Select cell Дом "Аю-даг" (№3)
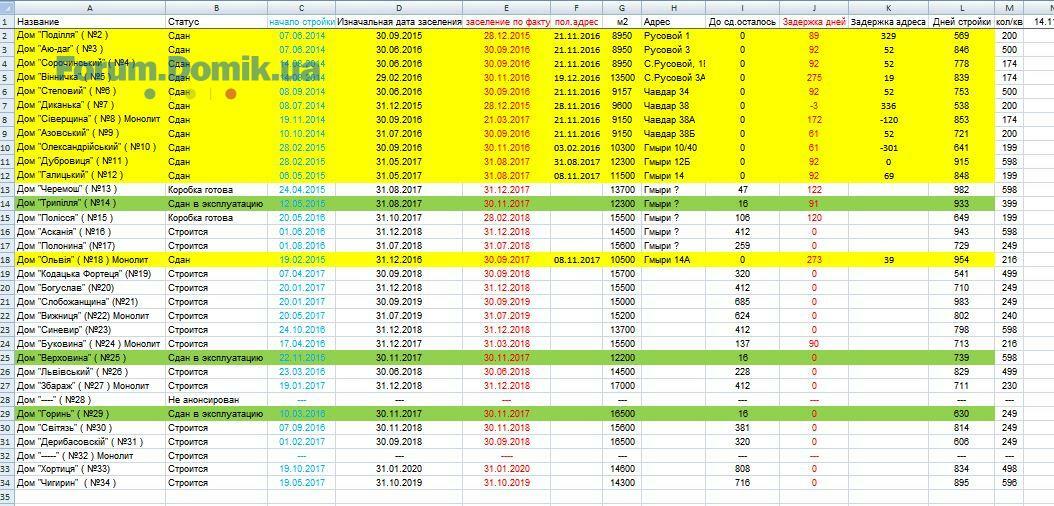This screenshot has height=506, width=1054. click(x=90, y=50)
